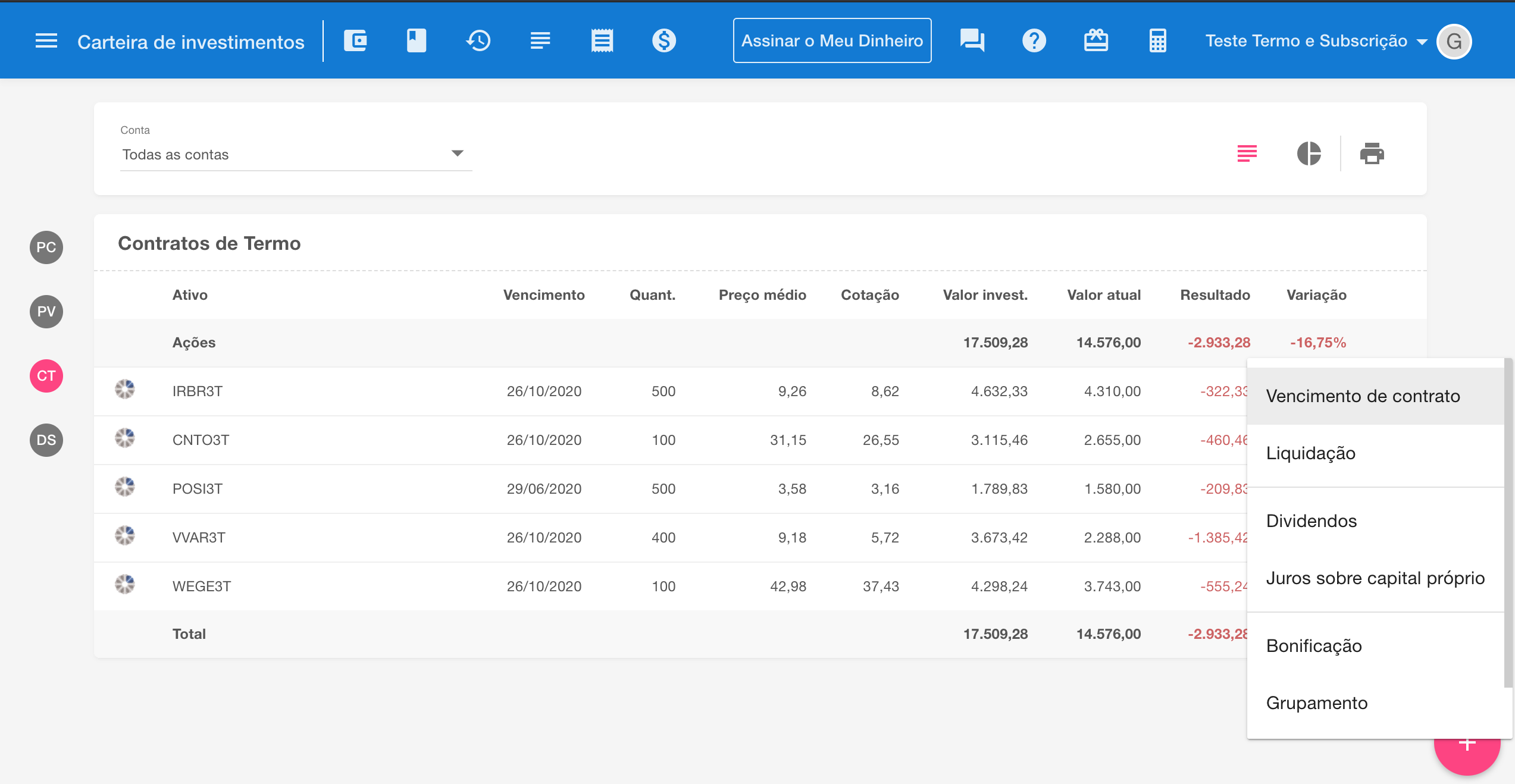Click the bookmark book icon
The width and height of the screenshot is (1515, 784).
(417, 41)
